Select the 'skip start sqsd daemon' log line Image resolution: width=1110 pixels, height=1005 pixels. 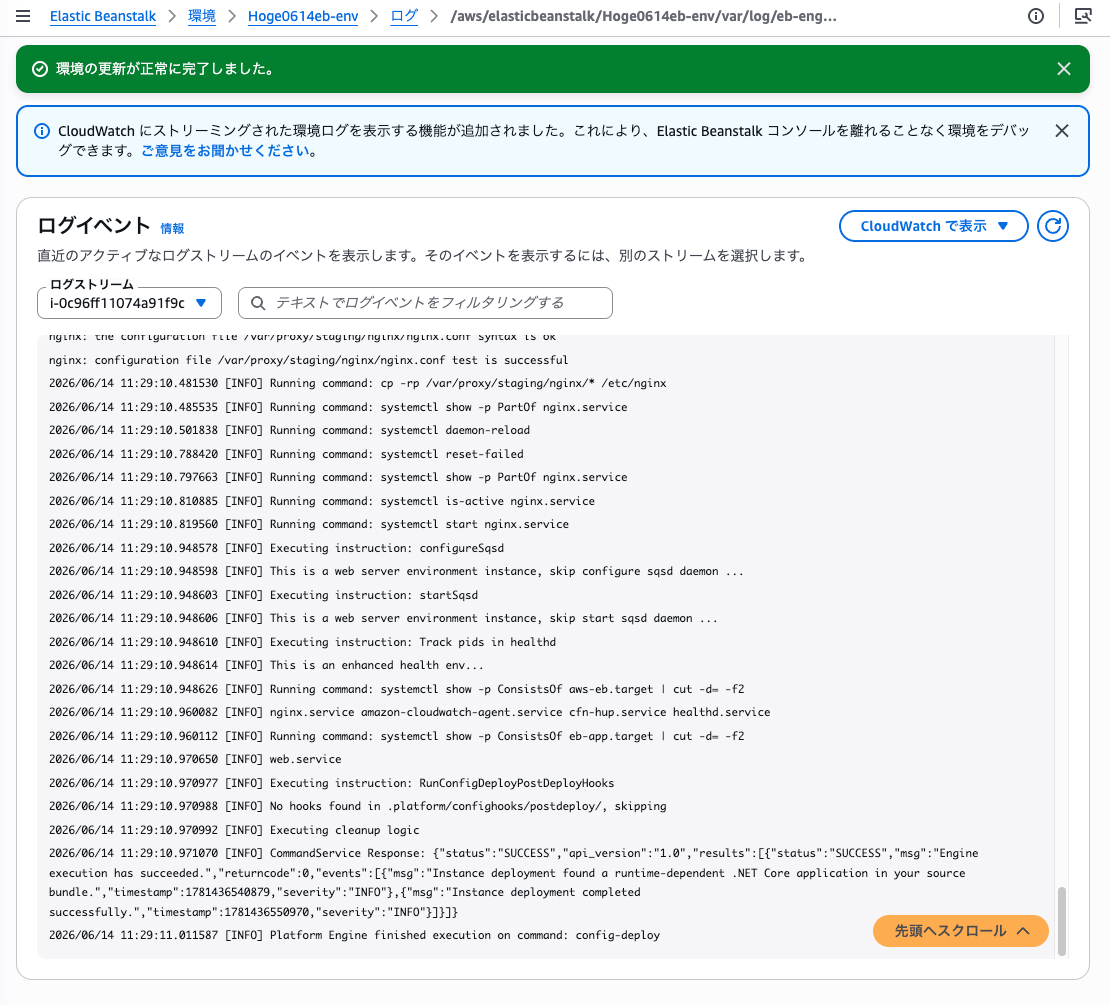(x=383, y=619)
